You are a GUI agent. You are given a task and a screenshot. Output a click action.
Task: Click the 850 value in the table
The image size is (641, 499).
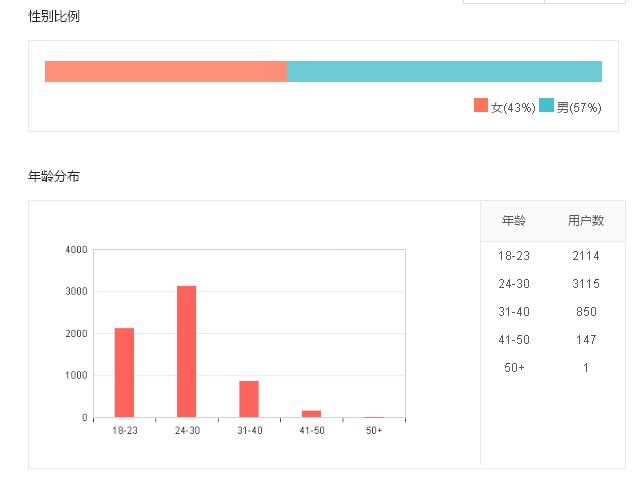[585, 312]
